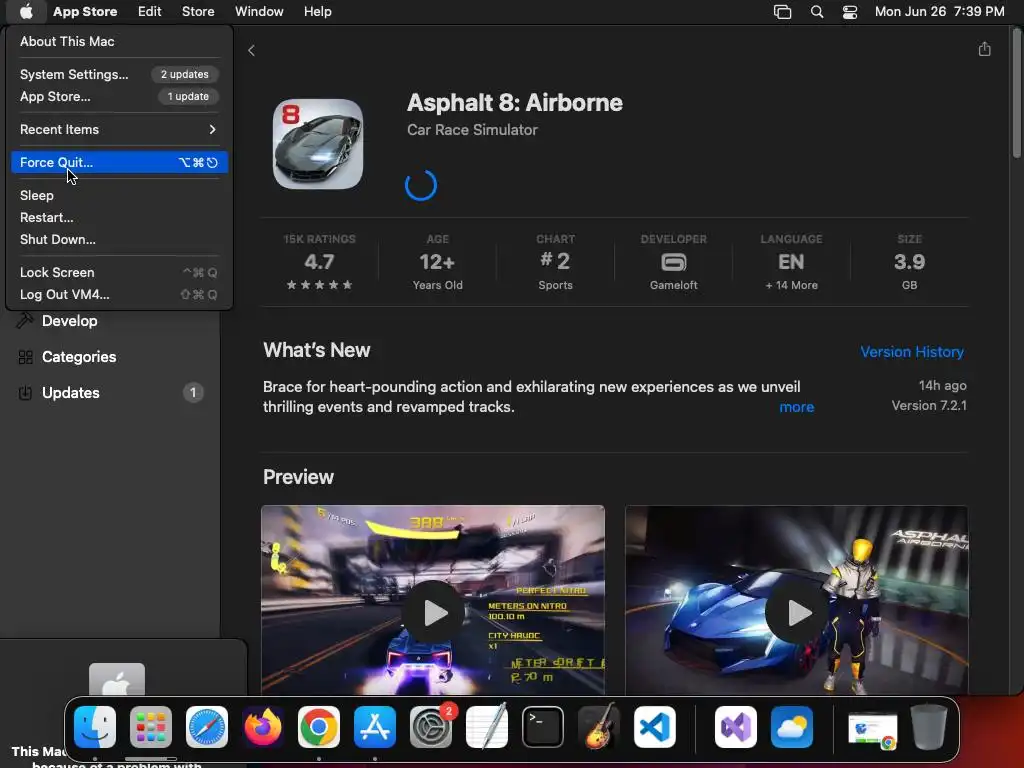Viewport: 1024px width, 768px height.
Task: Open the Store menu
Action: 198,12
